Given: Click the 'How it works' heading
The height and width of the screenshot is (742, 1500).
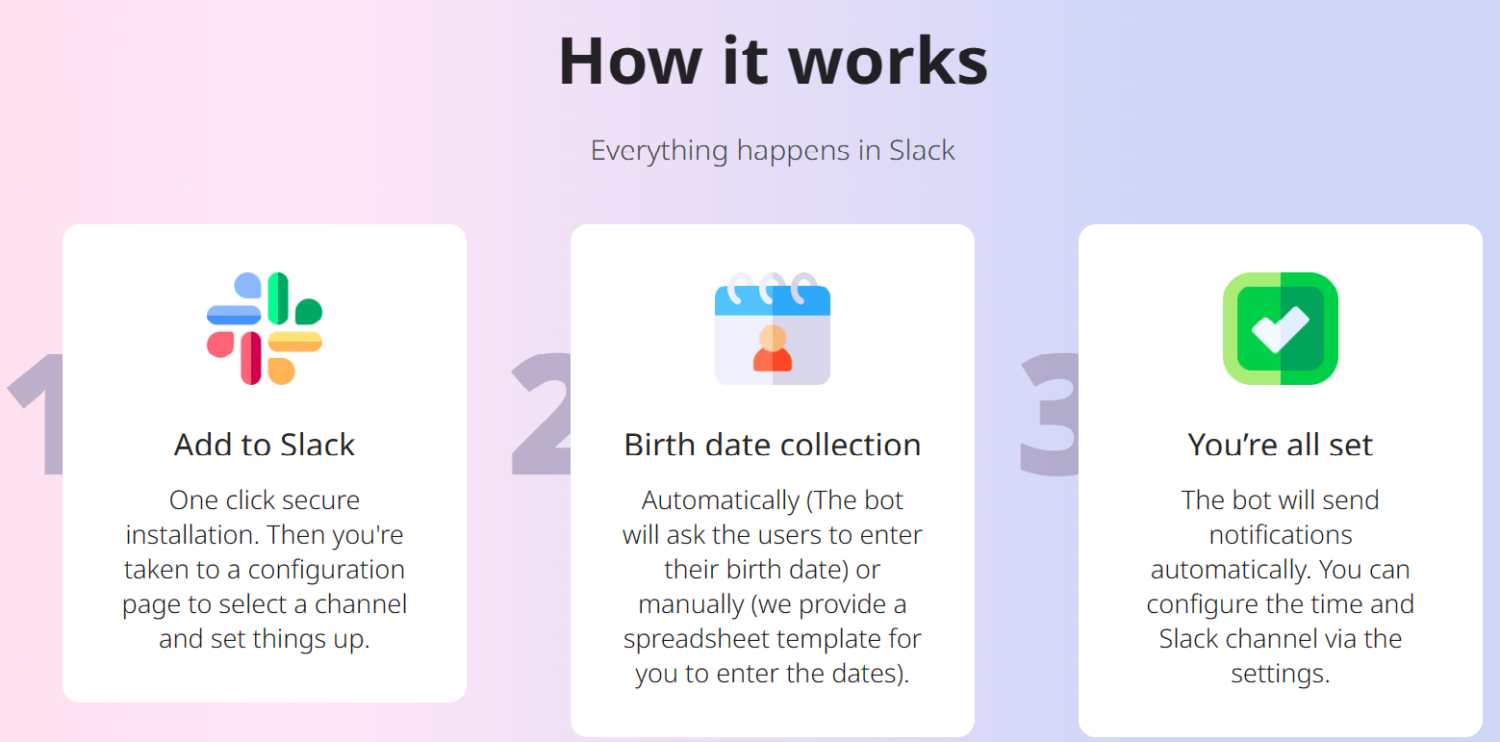Looking at the screenshot, I should click(773, 61).
